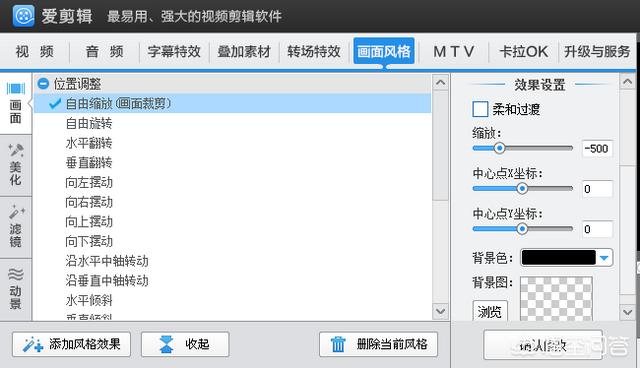Click the effect settings scroll down arrow
The width and height of the screenshot is (640, 368).
click(627, 313)
